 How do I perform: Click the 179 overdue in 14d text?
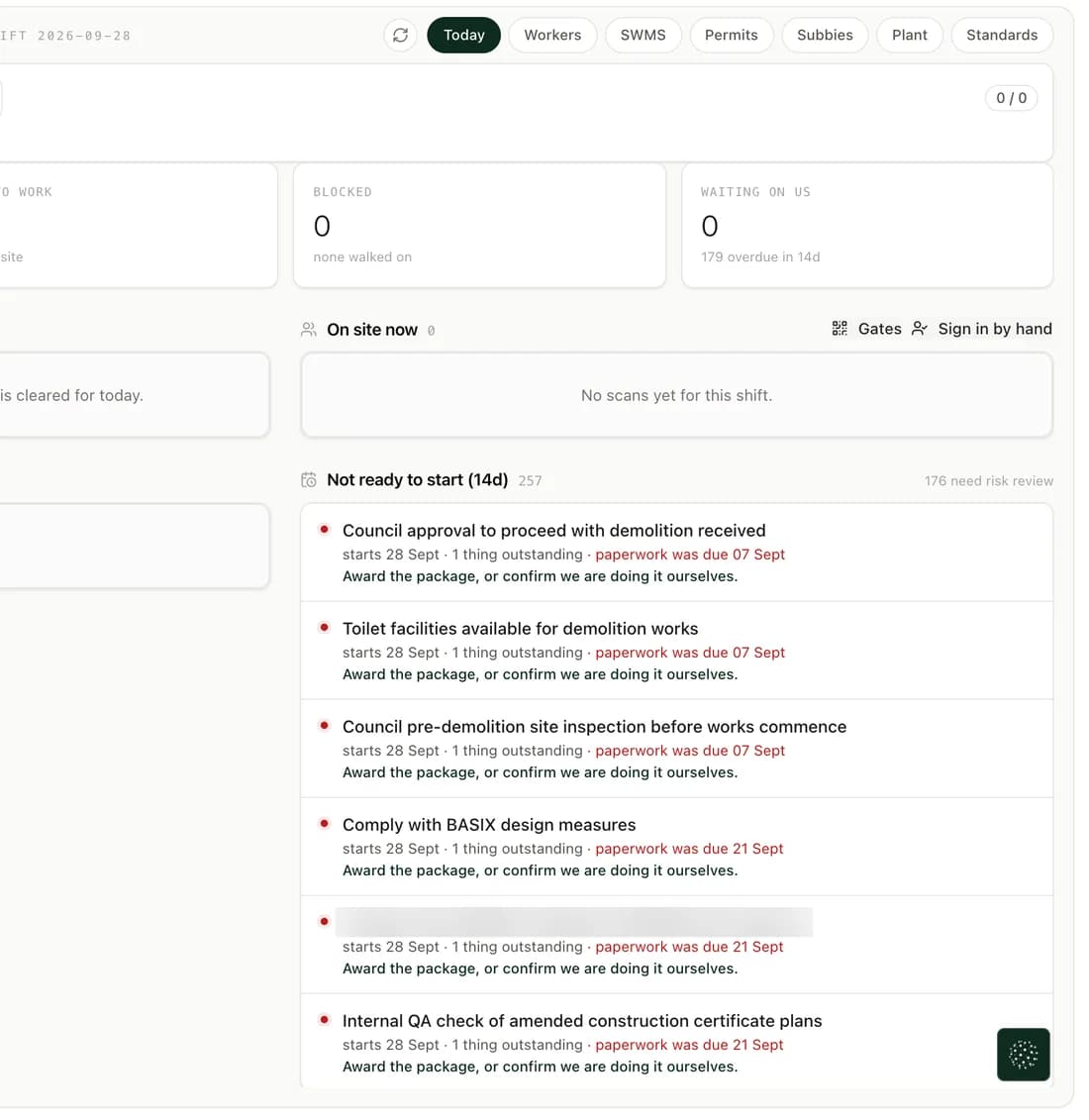760,257
